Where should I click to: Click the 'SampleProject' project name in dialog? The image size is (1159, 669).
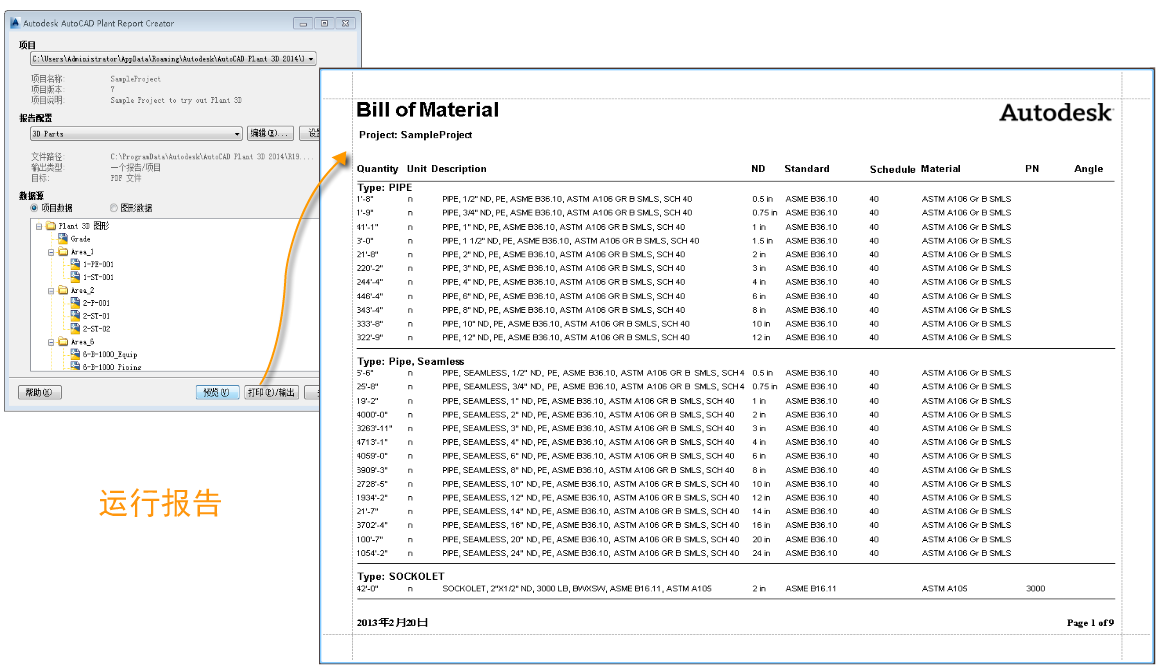135,79
